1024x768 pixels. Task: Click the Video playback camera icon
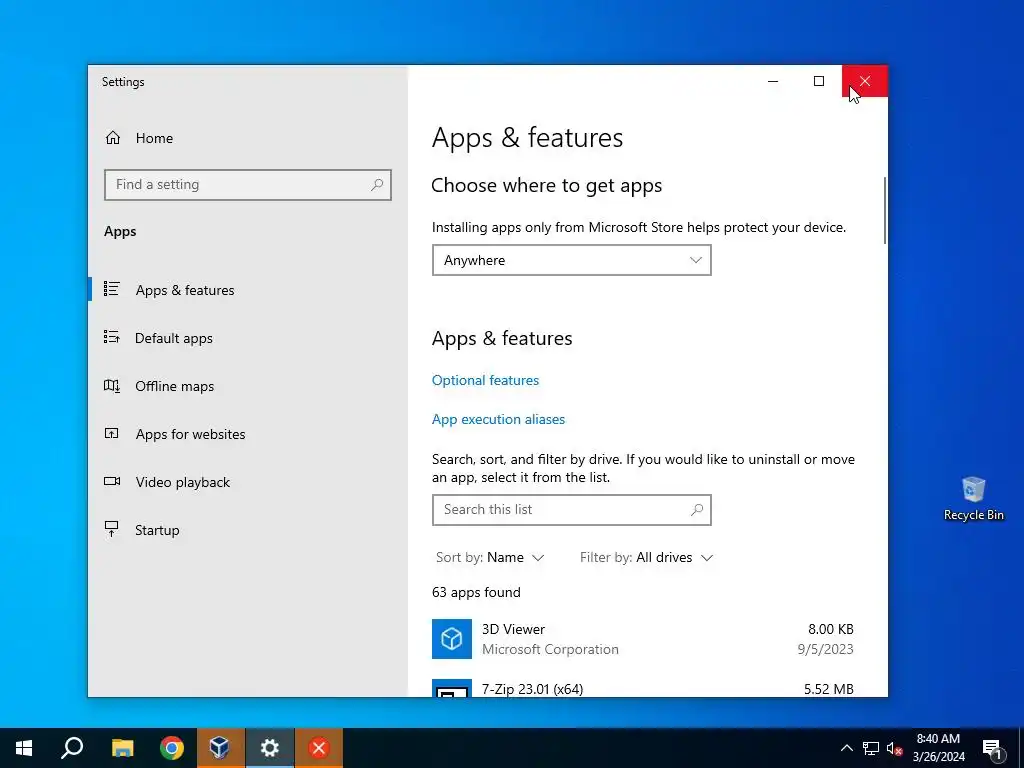112,481
